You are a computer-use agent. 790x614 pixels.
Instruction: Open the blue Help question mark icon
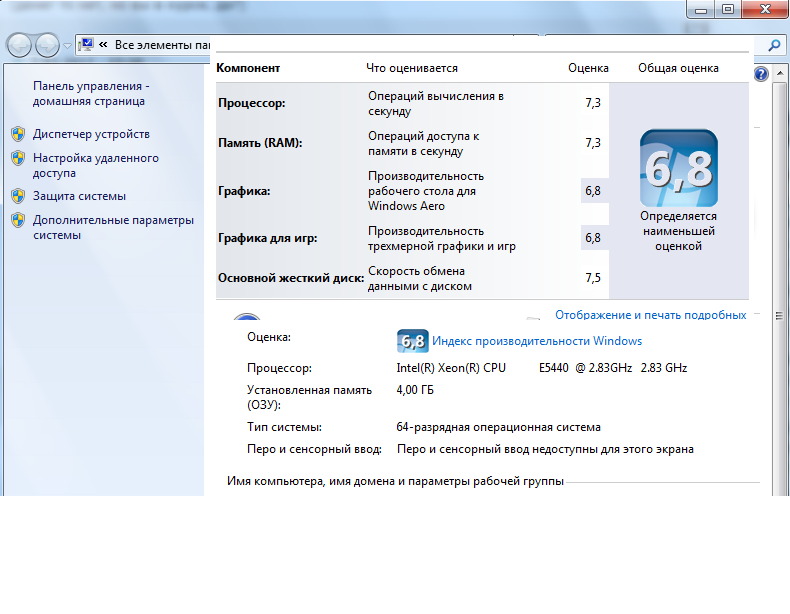tap(761, 74)
